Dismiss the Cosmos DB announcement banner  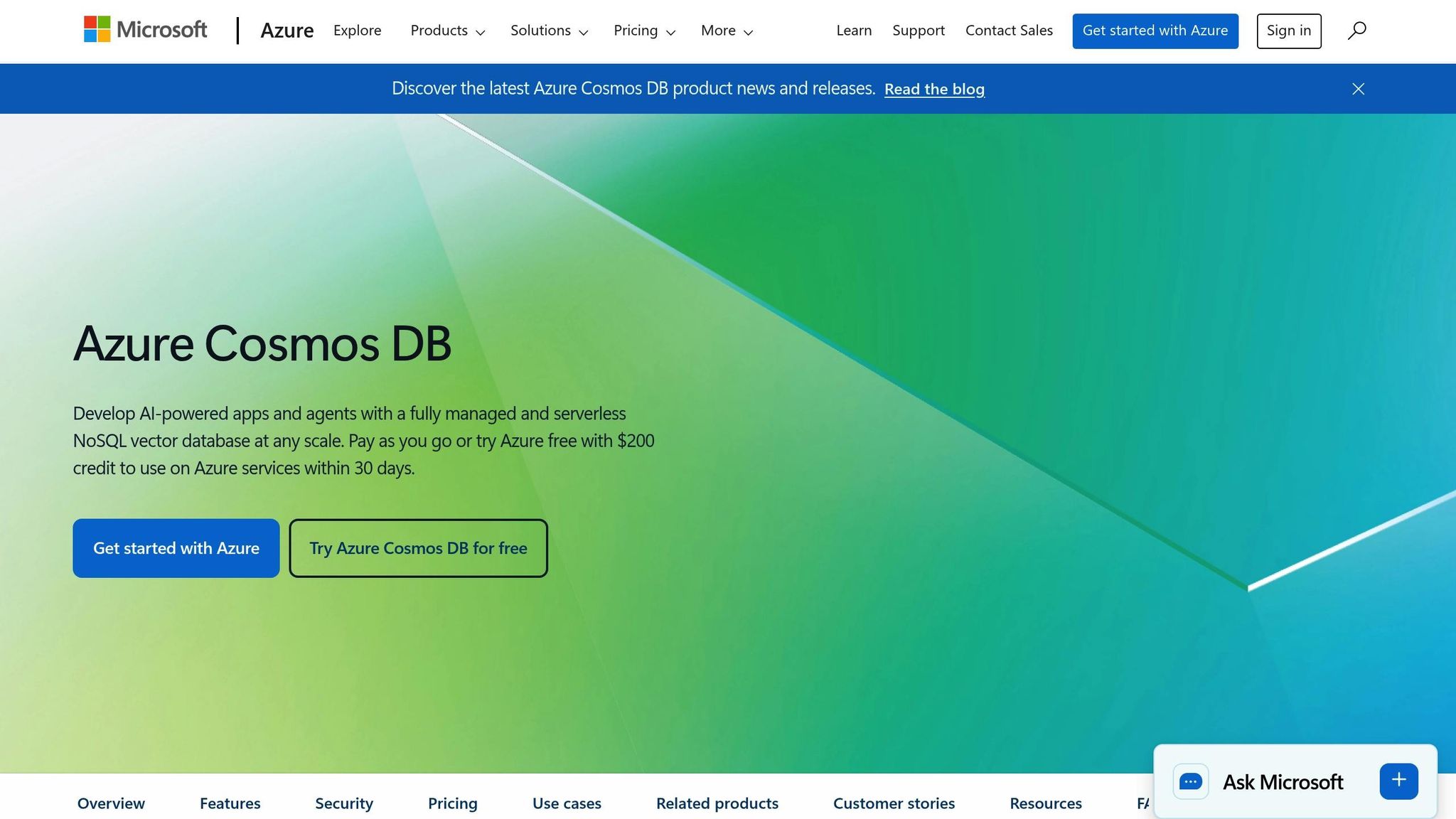1358,88
